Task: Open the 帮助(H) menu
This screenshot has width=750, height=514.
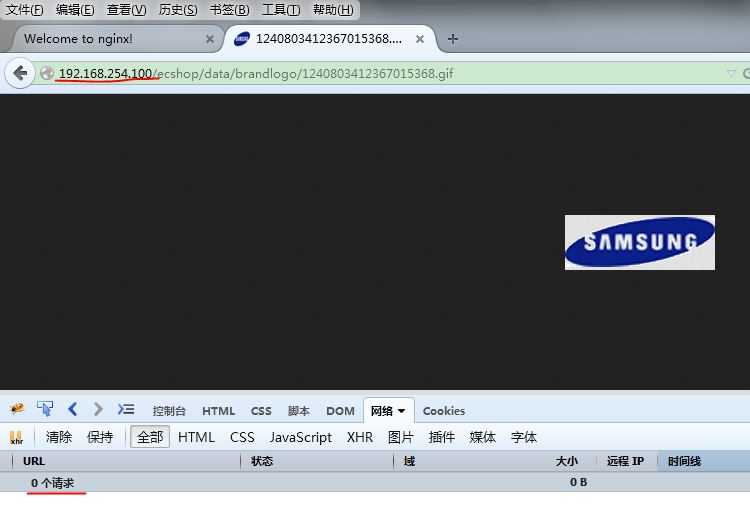Action: pyautogui.click(x=333, y=10)
